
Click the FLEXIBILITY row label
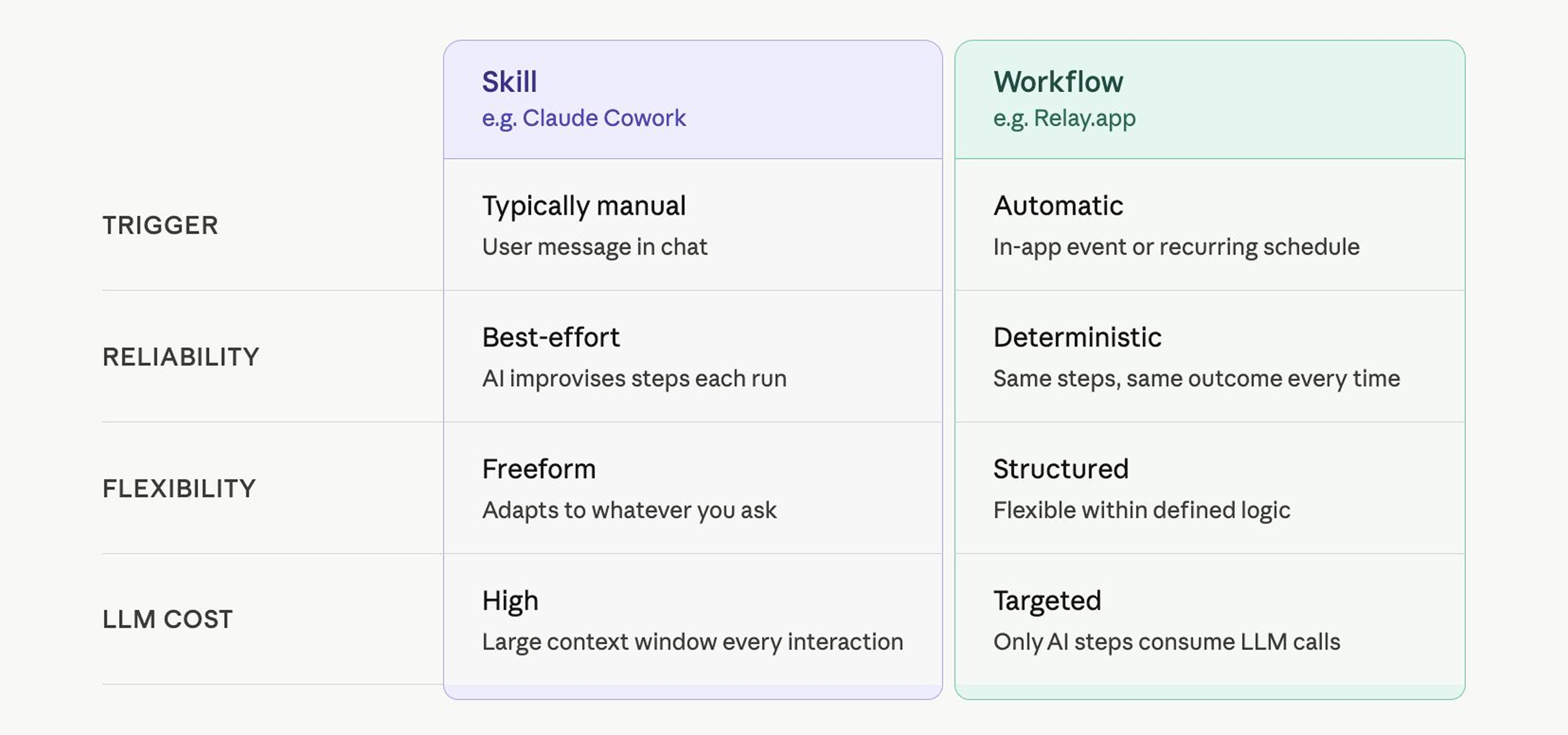click(x=179, y=488)
